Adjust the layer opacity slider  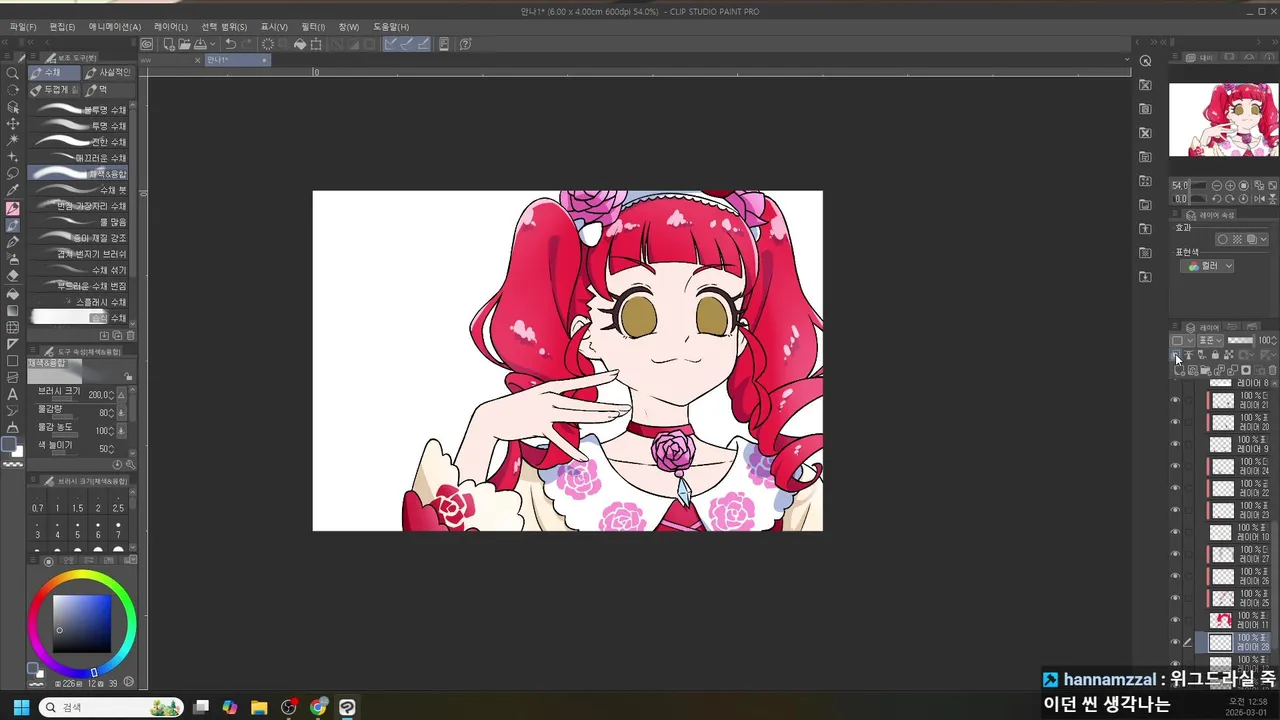click(x=1240, y=340)
